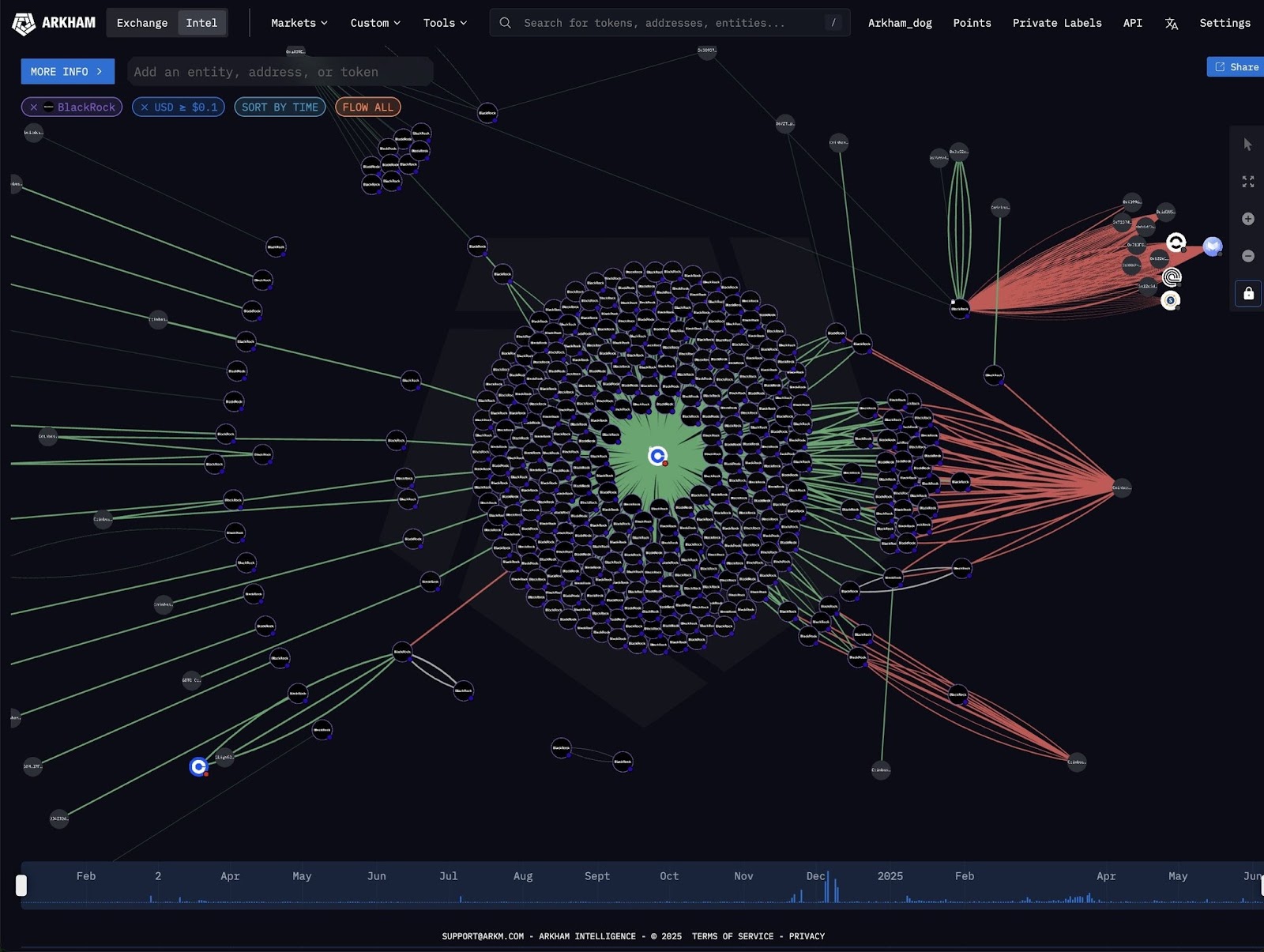Image resolution: width=1264 pixels, height=952 pixels.
Task: Click the timeline at Nov label
Action: click(743, 876)
